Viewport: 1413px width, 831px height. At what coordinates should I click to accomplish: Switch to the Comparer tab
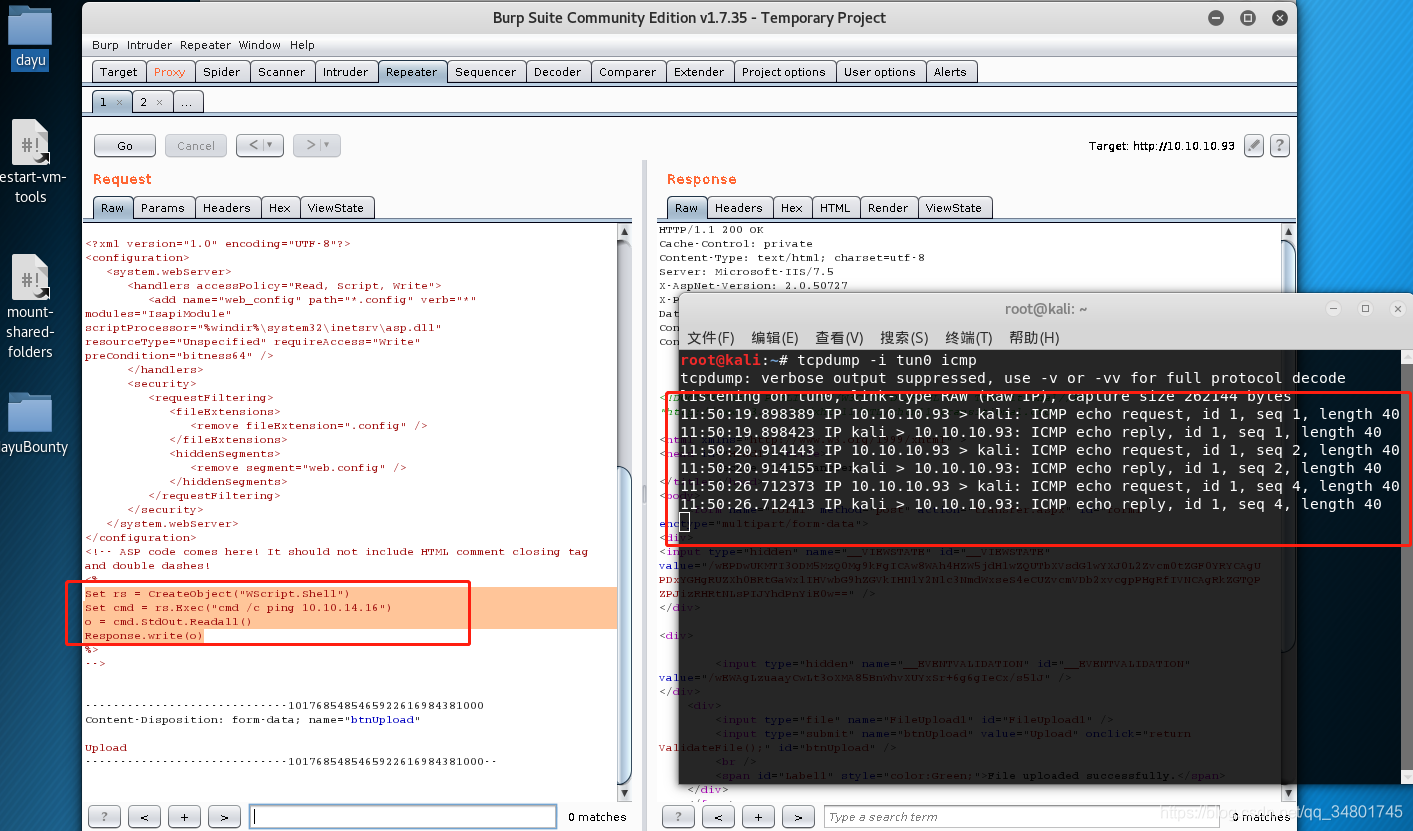628,72
